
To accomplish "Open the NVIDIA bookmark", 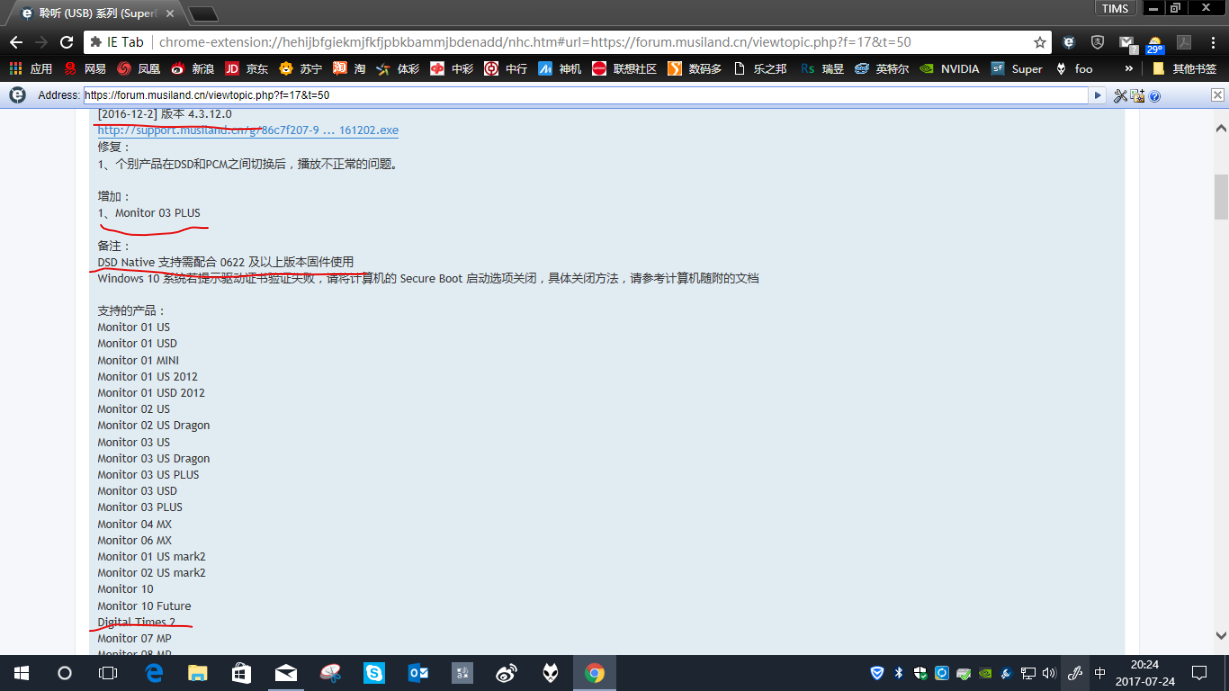I will tap(959, 68).
